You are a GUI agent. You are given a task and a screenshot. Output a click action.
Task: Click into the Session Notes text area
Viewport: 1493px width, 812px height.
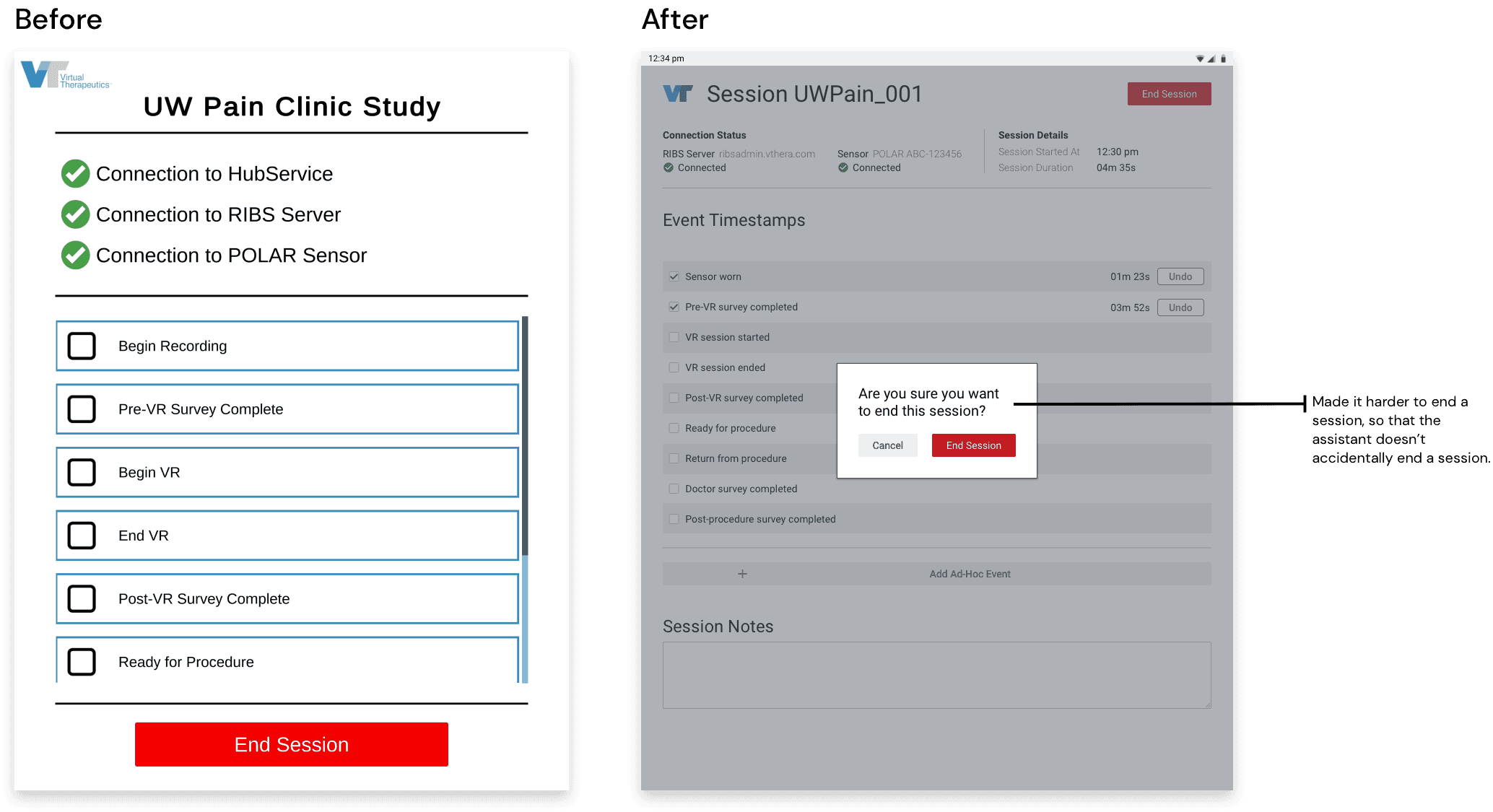(936, 675)
